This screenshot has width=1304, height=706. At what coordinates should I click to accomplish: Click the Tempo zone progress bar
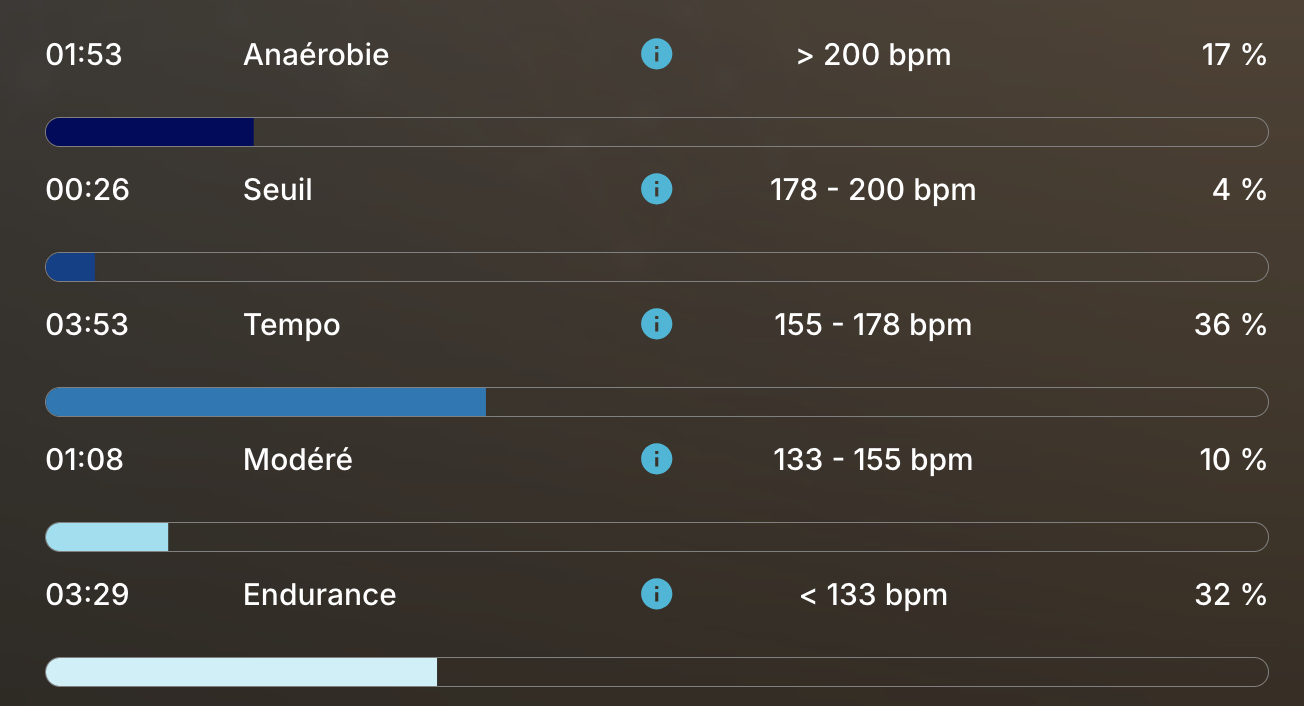point(657,402)
